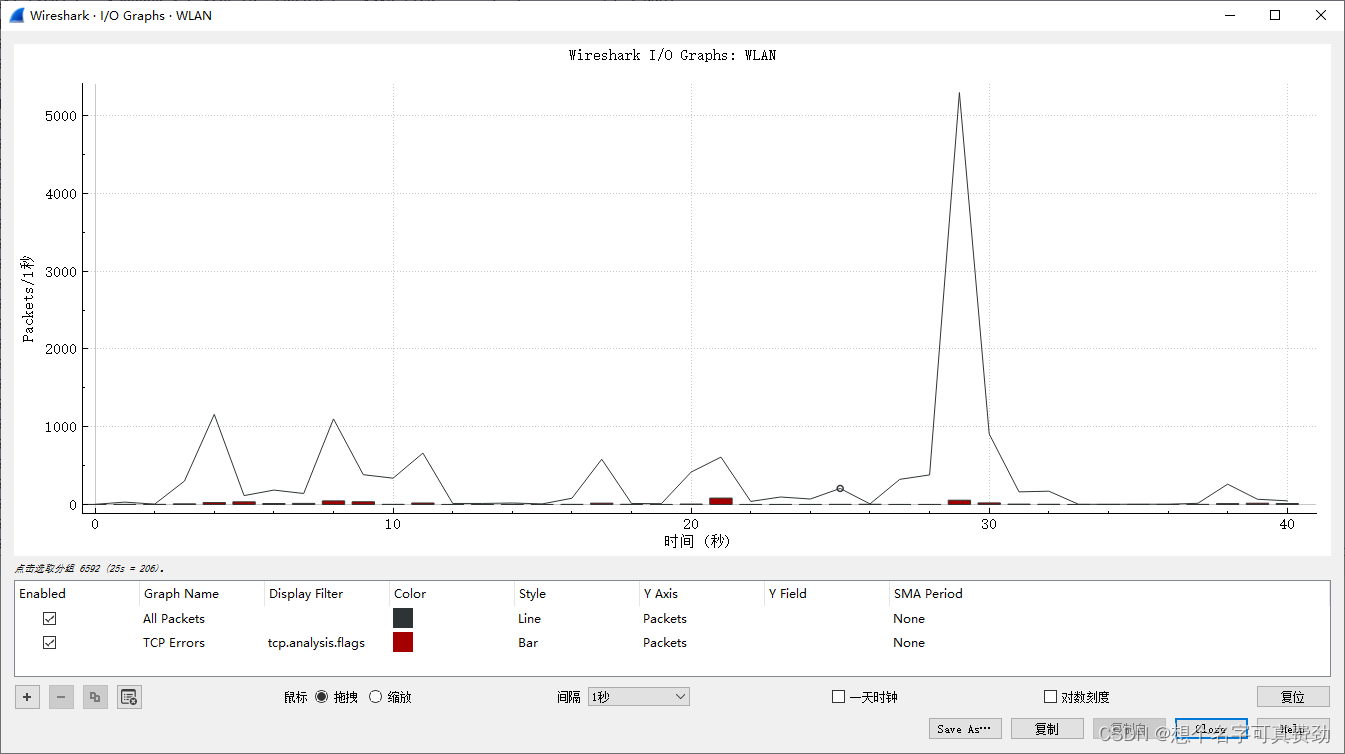Click the duplicate graph icon
The width and height of the screenshot is (1345, 754).
(x=95, y=697)
